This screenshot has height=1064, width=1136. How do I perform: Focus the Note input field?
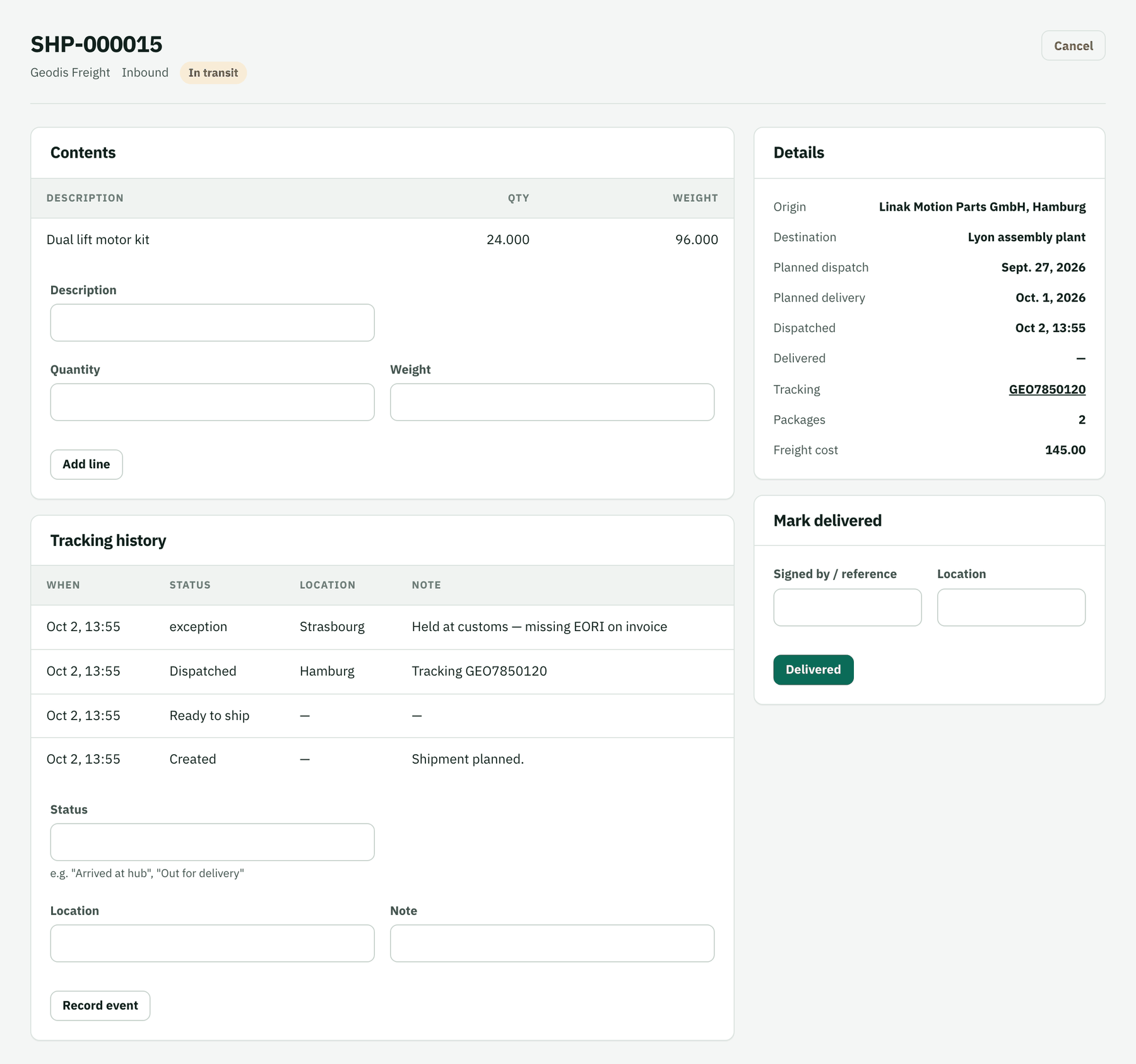[x=552, y=943]
